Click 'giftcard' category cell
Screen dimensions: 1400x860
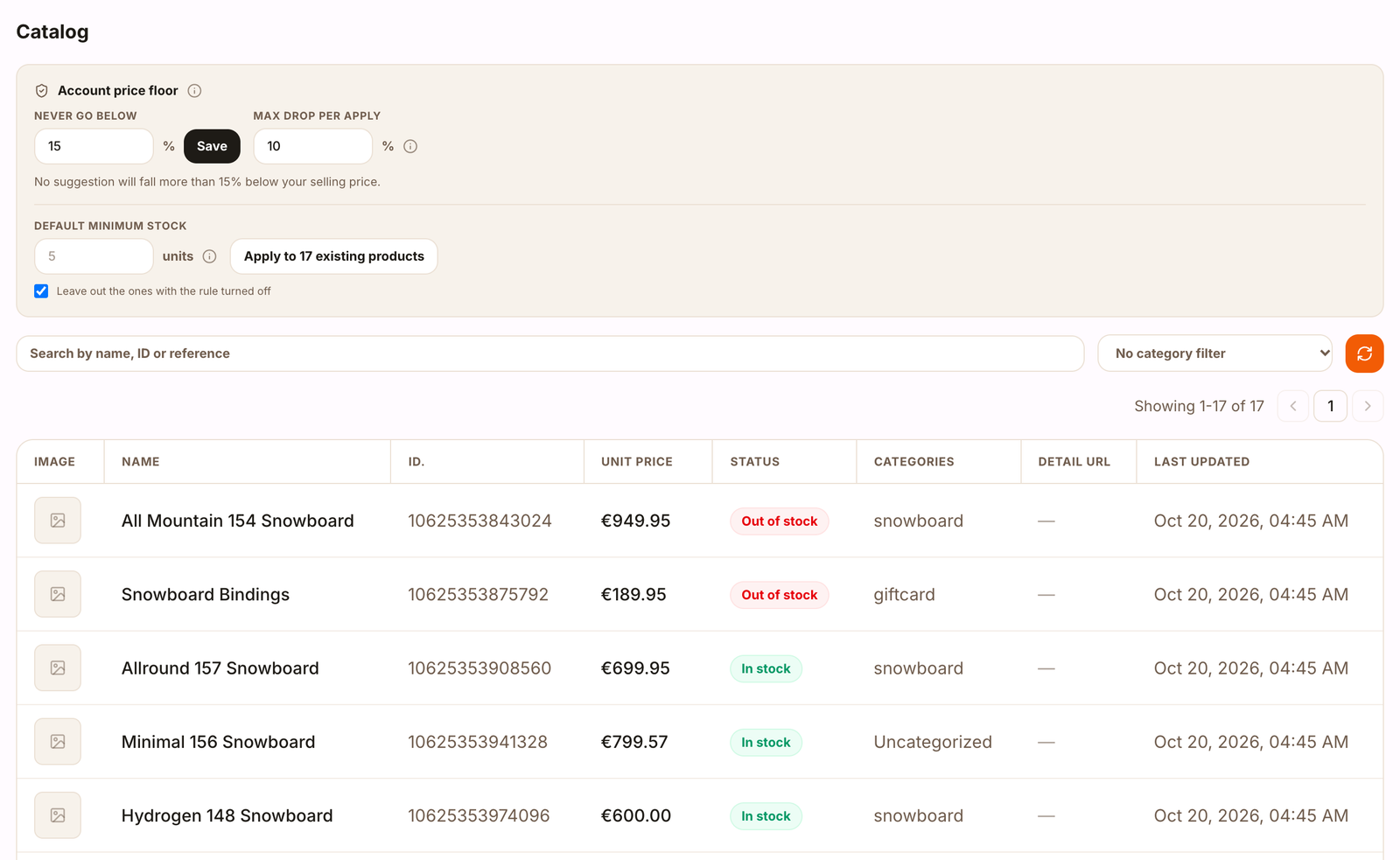(904, 595)
